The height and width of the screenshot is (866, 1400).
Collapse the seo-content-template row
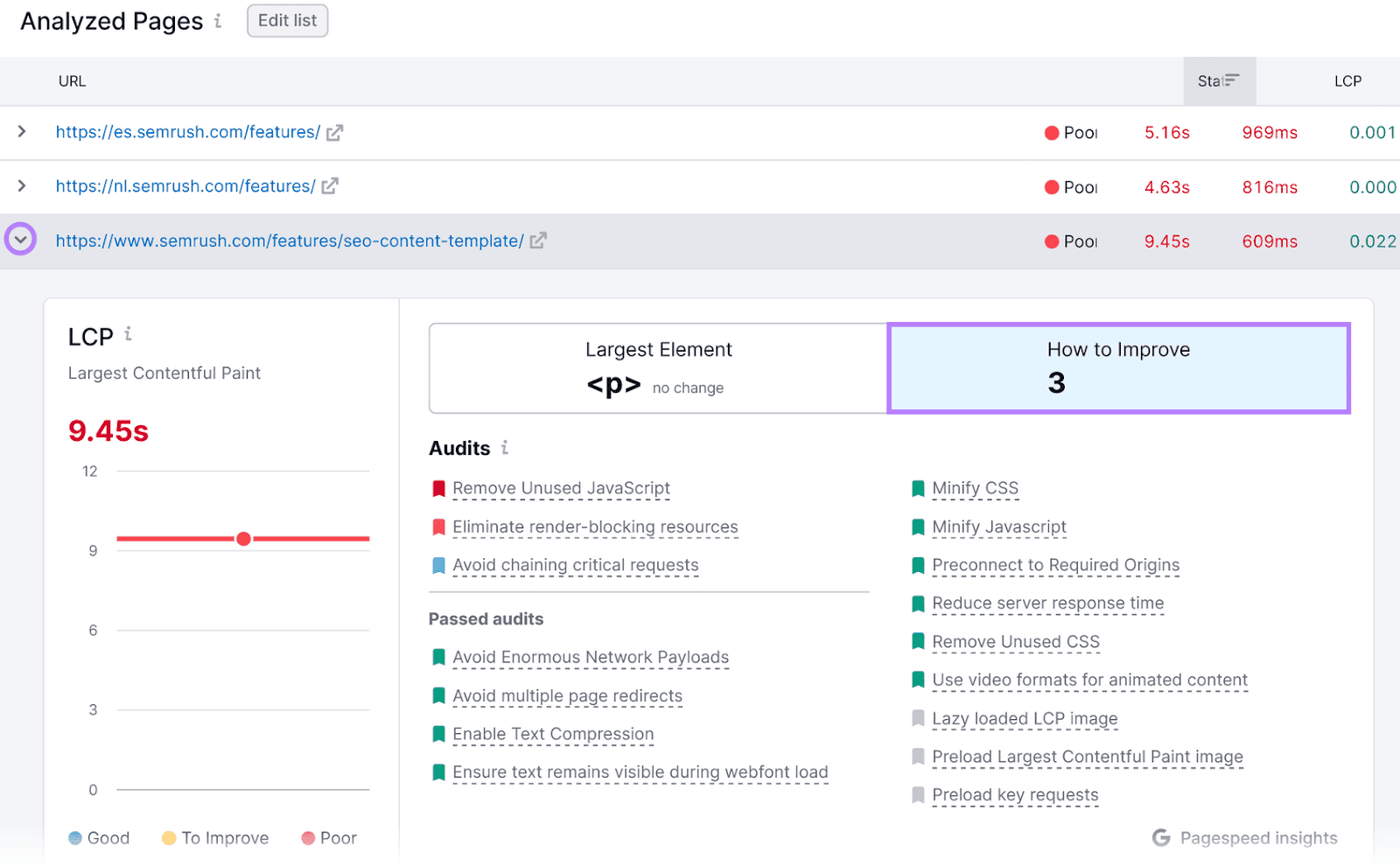(x=20, y=241)
